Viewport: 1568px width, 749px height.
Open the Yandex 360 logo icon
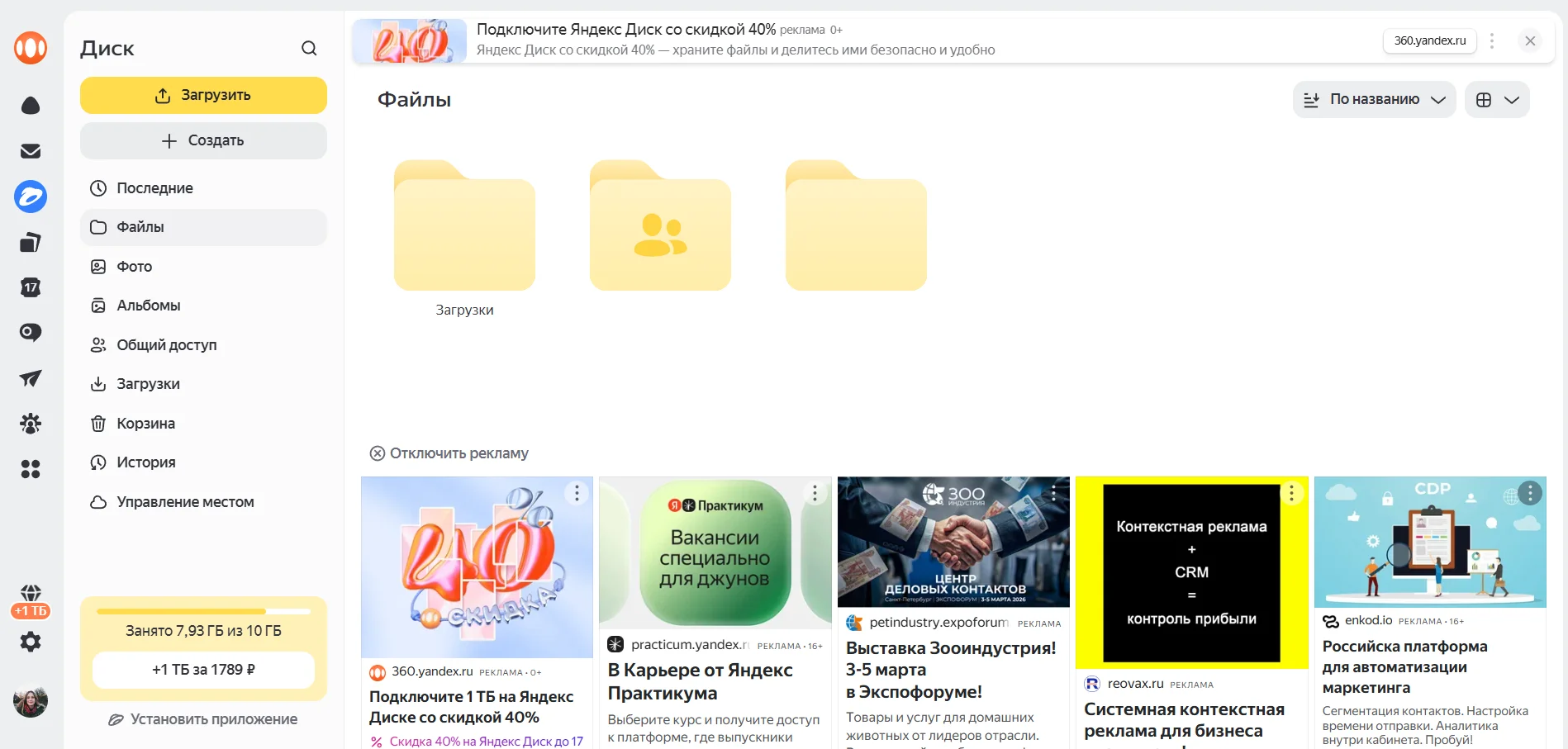pos(31,48)
